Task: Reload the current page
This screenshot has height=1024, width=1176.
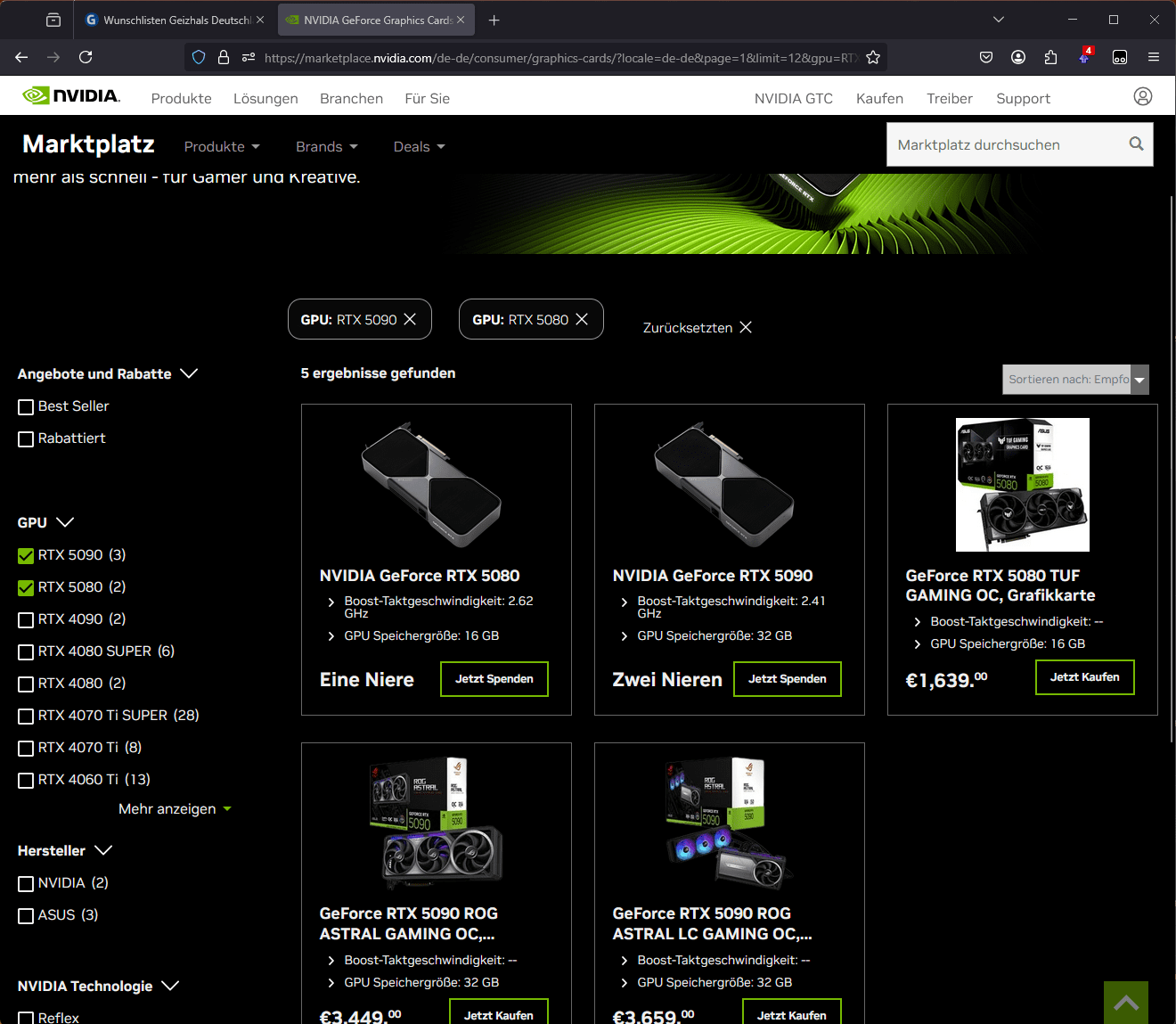Action: pos(86,57)
